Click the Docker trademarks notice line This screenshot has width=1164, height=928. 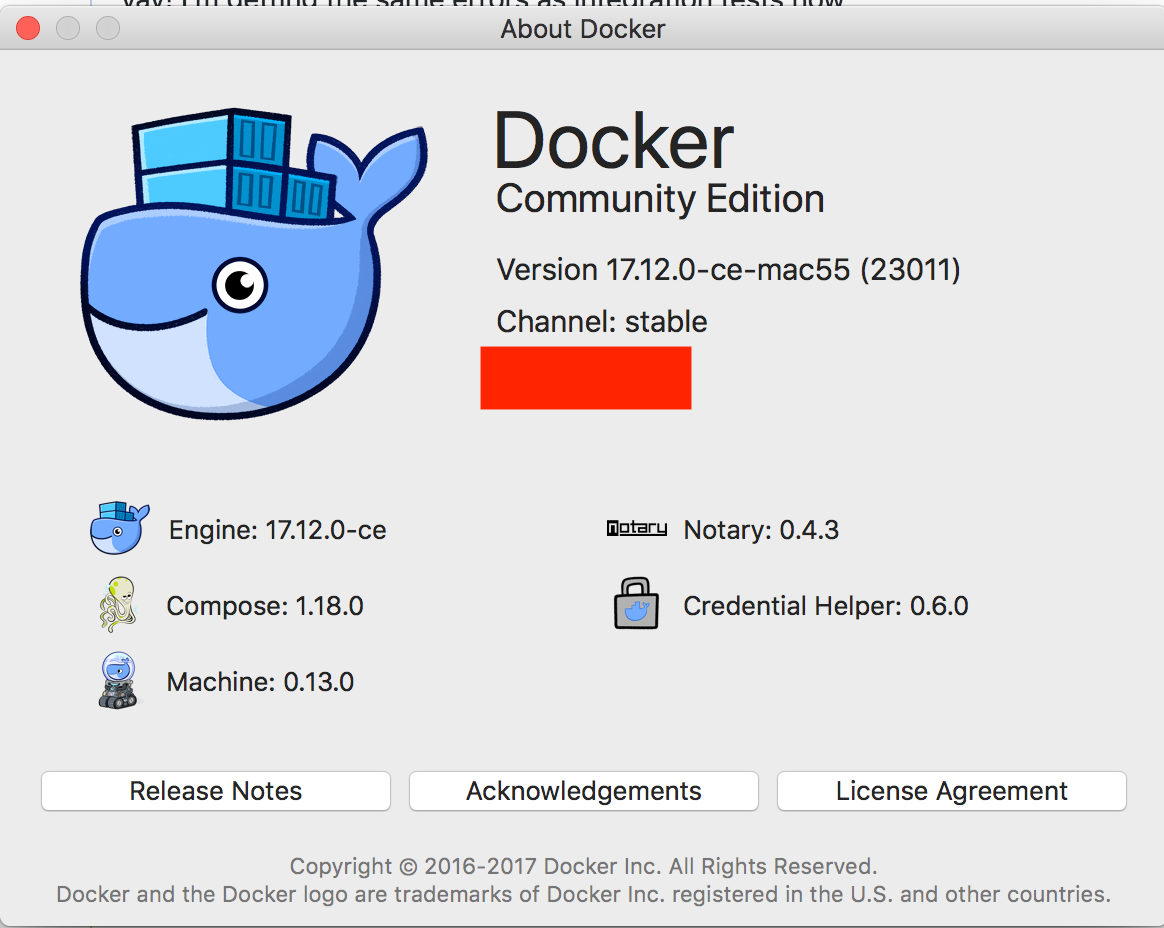(583, 894)
